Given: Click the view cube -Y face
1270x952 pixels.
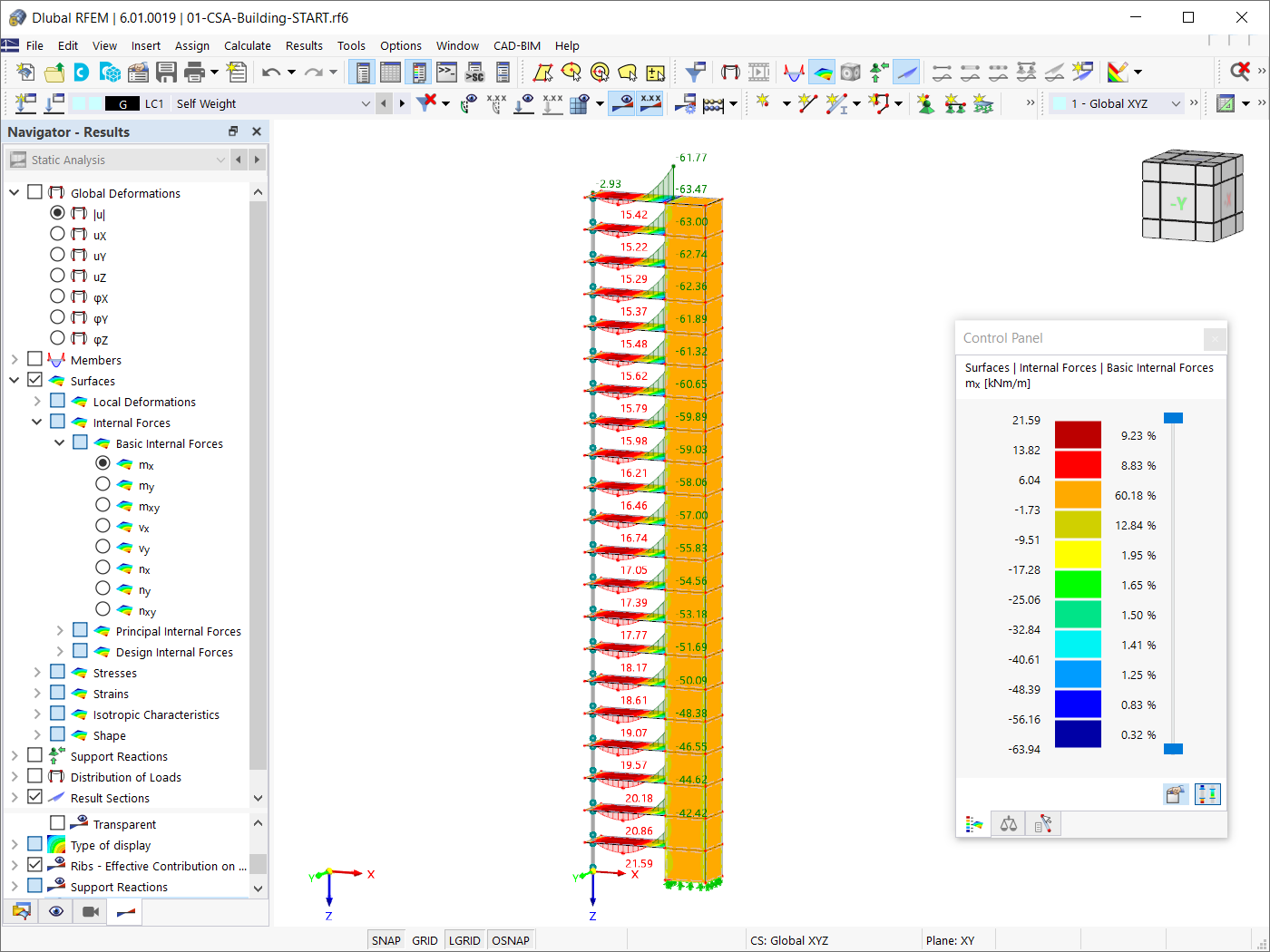Looking at the screenshot, I should [1177, 205].
